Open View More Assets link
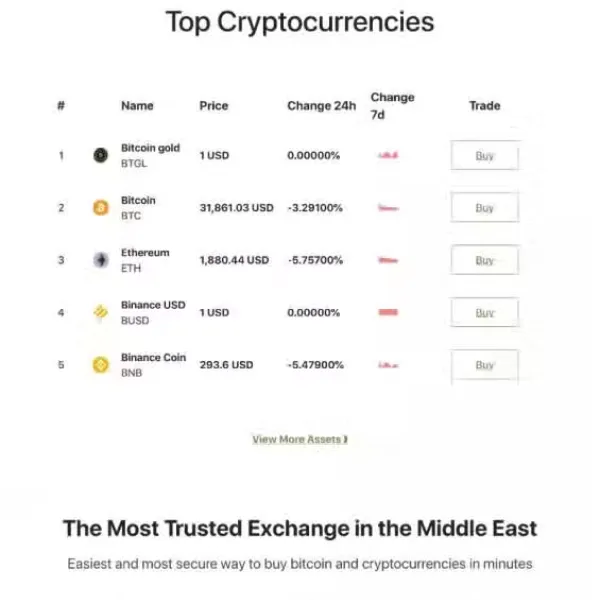This screenshot has height=600, width=600. 300,439
